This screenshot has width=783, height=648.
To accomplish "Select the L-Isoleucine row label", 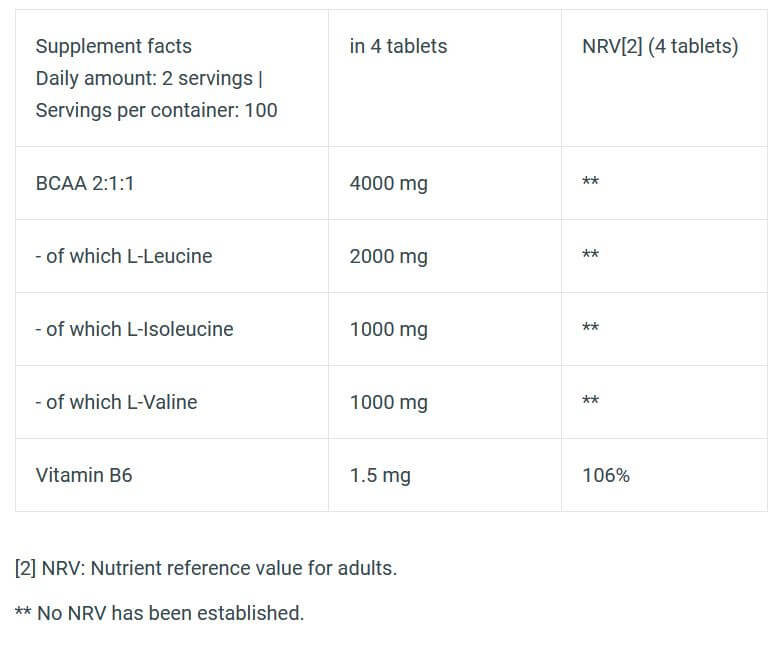I will click(x=133, y=329).
